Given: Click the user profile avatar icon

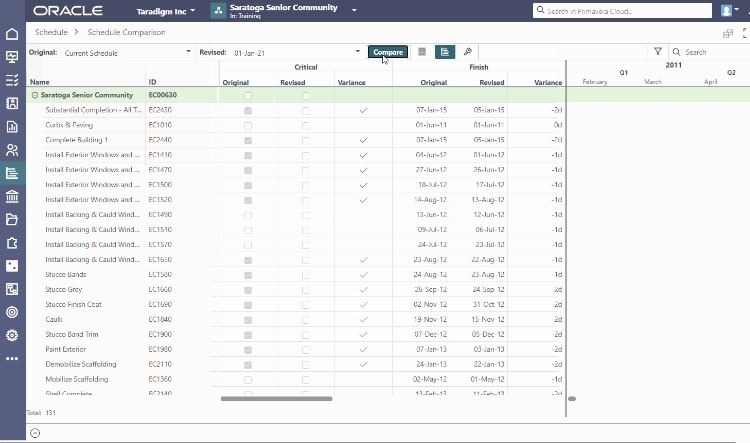Looking at the screenshot, I should click(x=726, y=11).
